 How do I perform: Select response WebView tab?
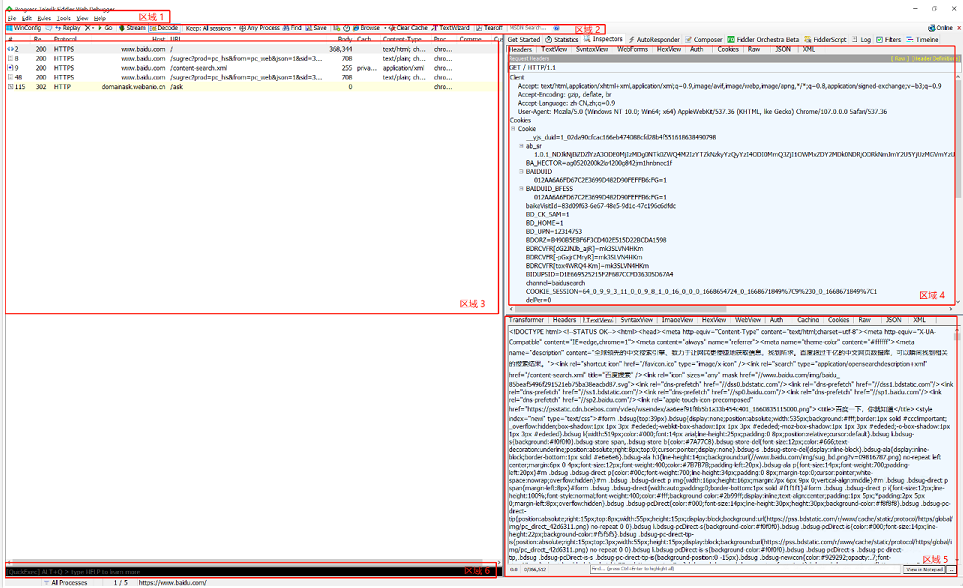tap(748, 320)
